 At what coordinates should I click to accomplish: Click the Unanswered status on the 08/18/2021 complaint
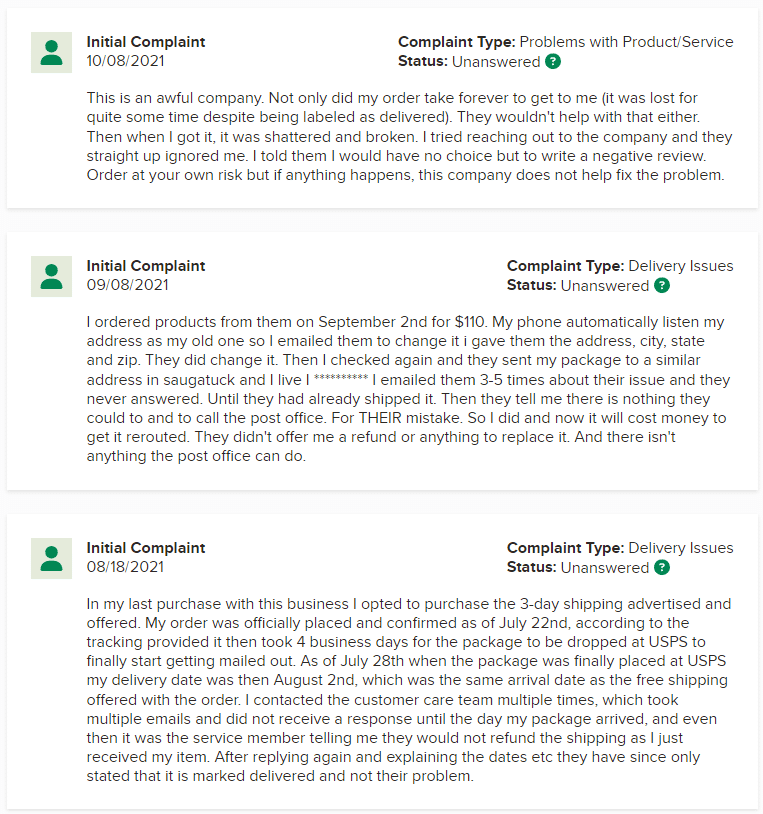pos(605,568)
